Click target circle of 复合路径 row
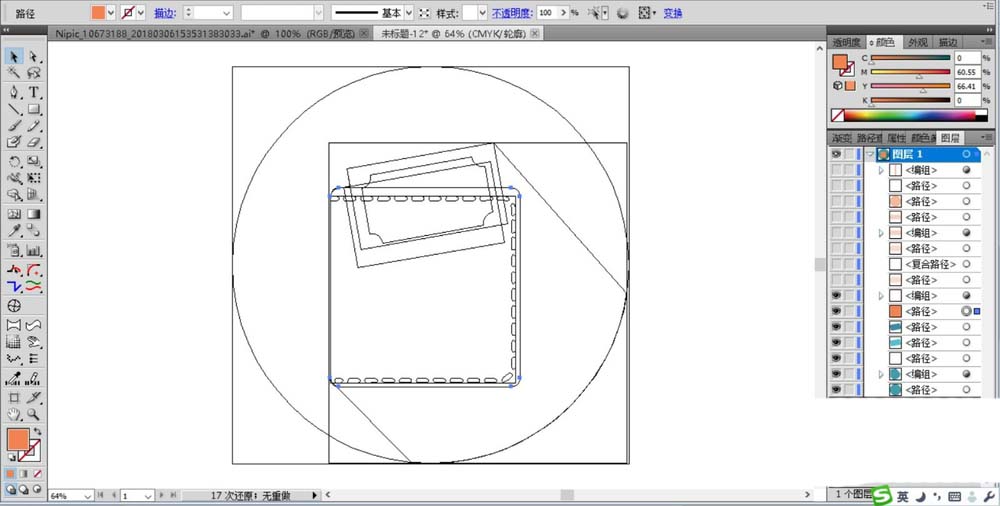Image resolution: width=1000 pixels, height=506 pixels. pyautogui.click(x=966, y=264)
